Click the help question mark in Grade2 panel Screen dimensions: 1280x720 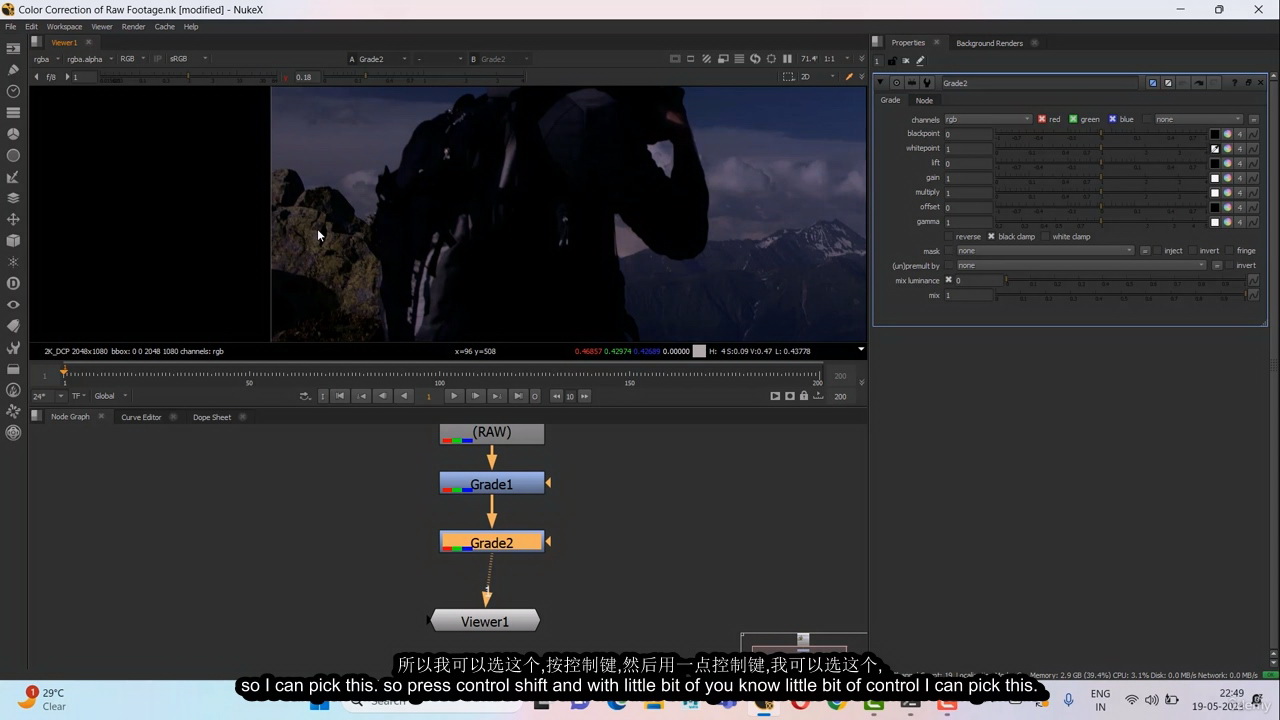pyautogui.click(x=1235, y=83)
